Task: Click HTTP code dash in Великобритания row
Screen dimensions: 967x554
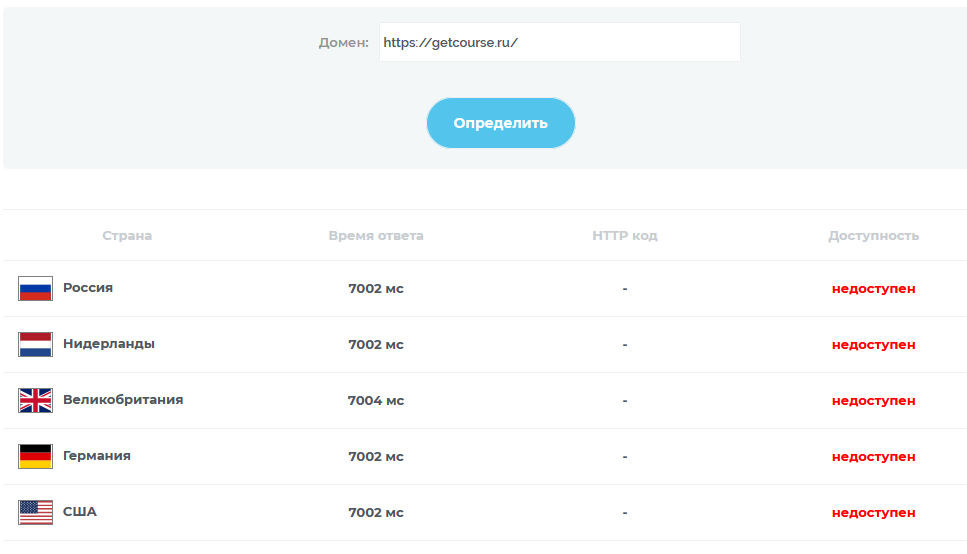Action: pyautogui.click(x=625, y=401)
